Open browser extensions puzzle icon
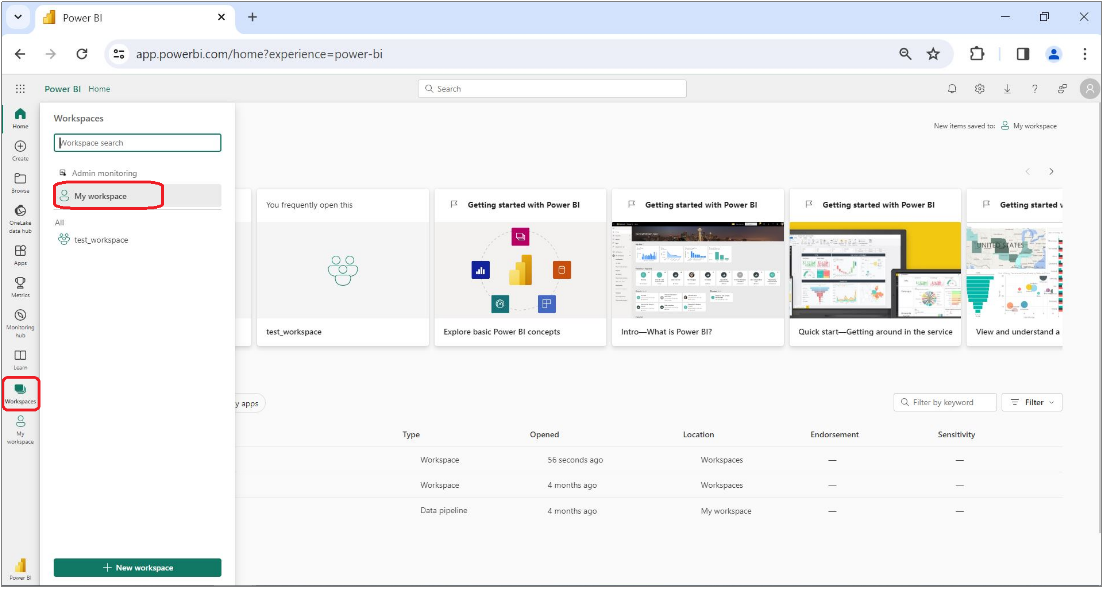The width and height of the screenshot is (1105, 590). pos(977,54)
